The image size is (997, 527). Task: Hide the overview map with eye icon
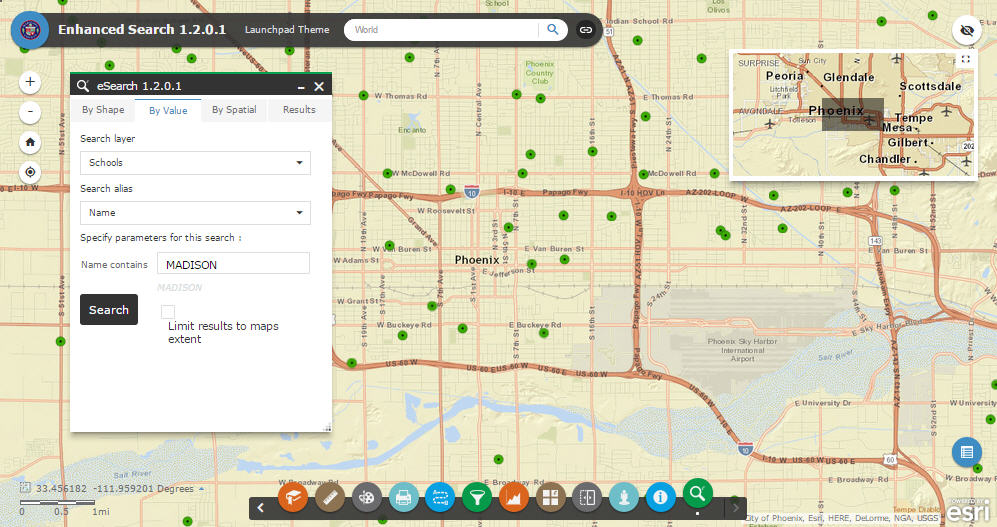[x=967, y=30]
